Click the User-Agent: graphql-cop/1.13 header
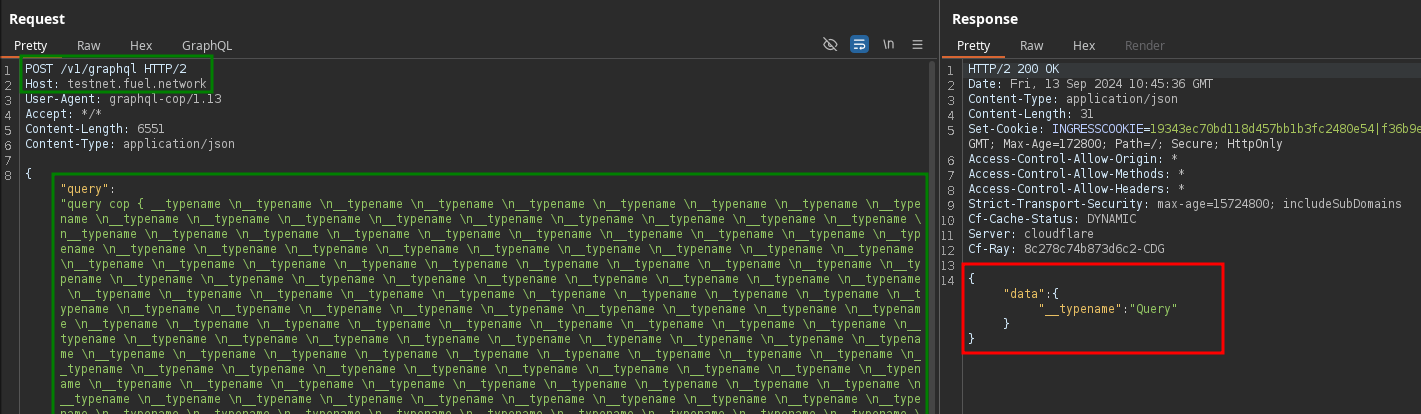 [x=123, y=99]
